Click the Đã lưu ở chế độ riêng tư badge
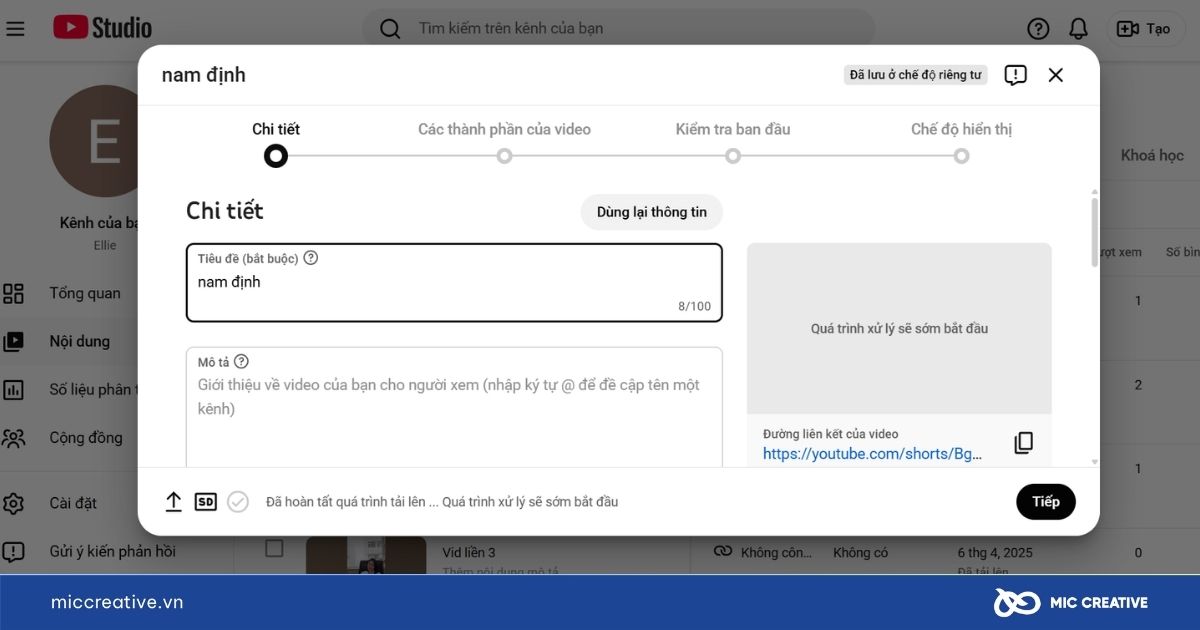1200x630 pixels. point(915,75)
